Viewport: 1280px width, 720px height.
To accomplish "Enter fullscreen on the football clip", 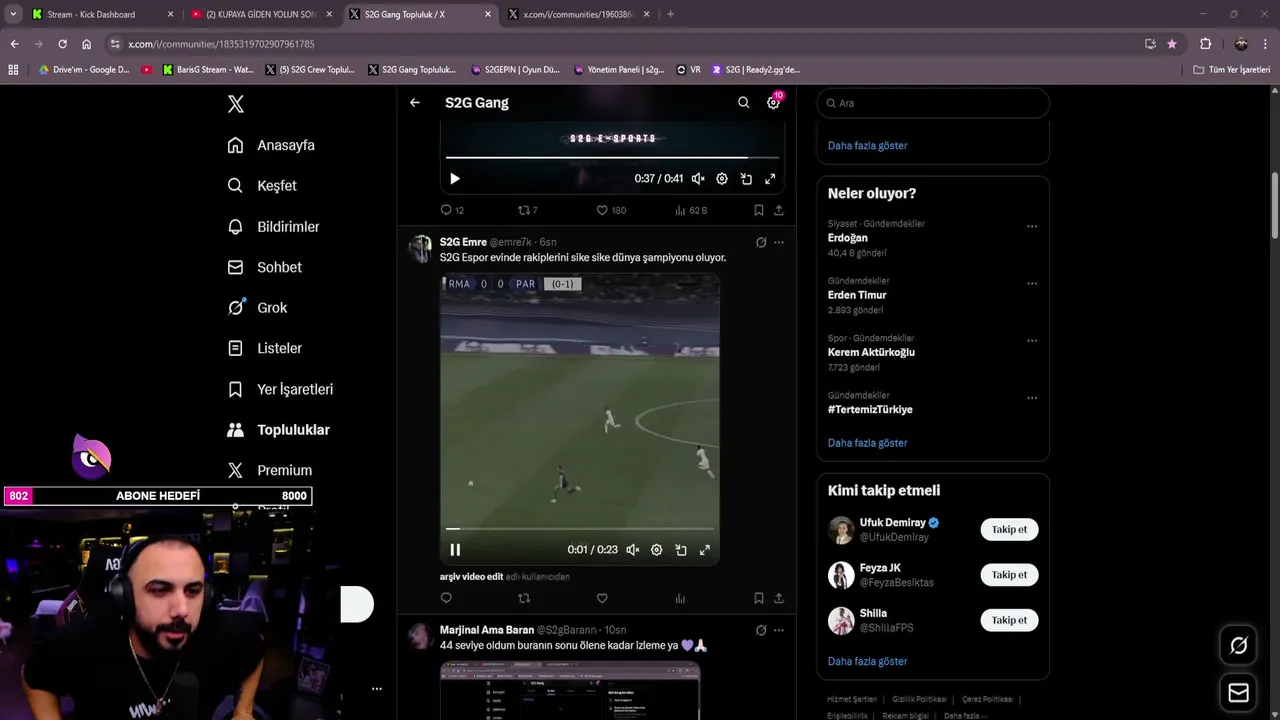I will 705,550.
